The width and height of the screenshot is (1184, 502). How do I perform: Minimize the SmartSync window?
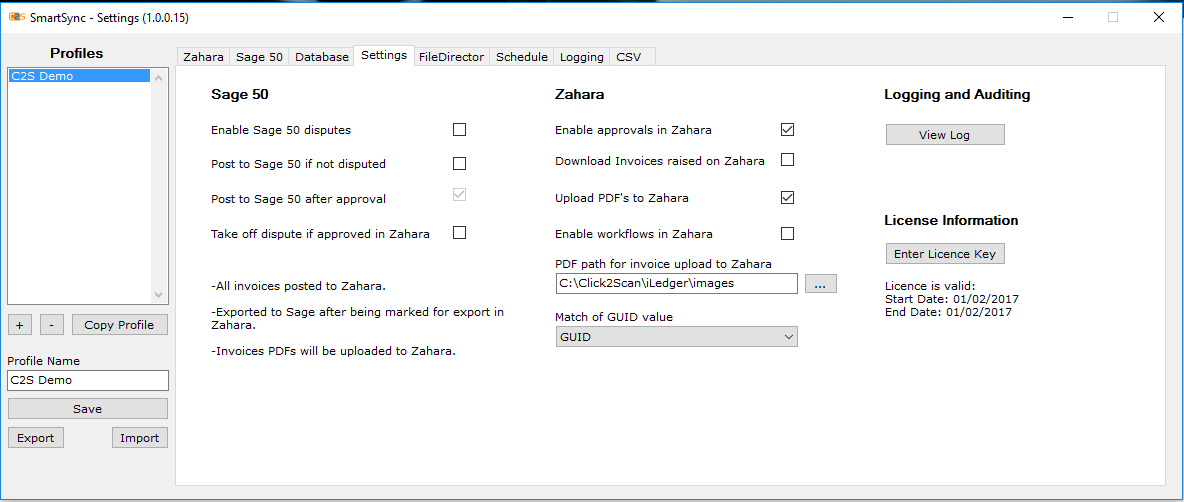(x=1068, y=17)
